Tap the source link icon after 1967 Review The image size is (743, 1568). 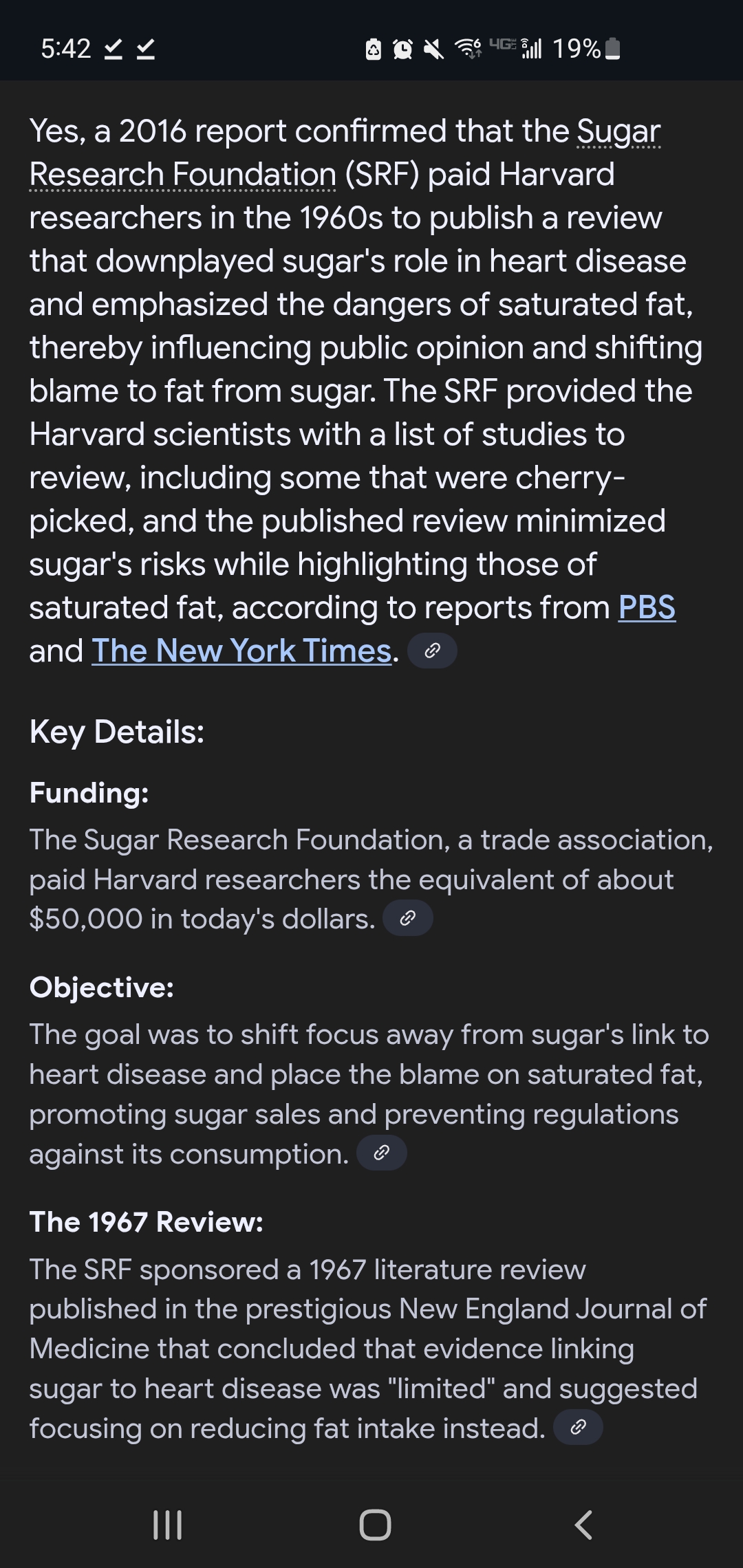[x=578, y=1428]
